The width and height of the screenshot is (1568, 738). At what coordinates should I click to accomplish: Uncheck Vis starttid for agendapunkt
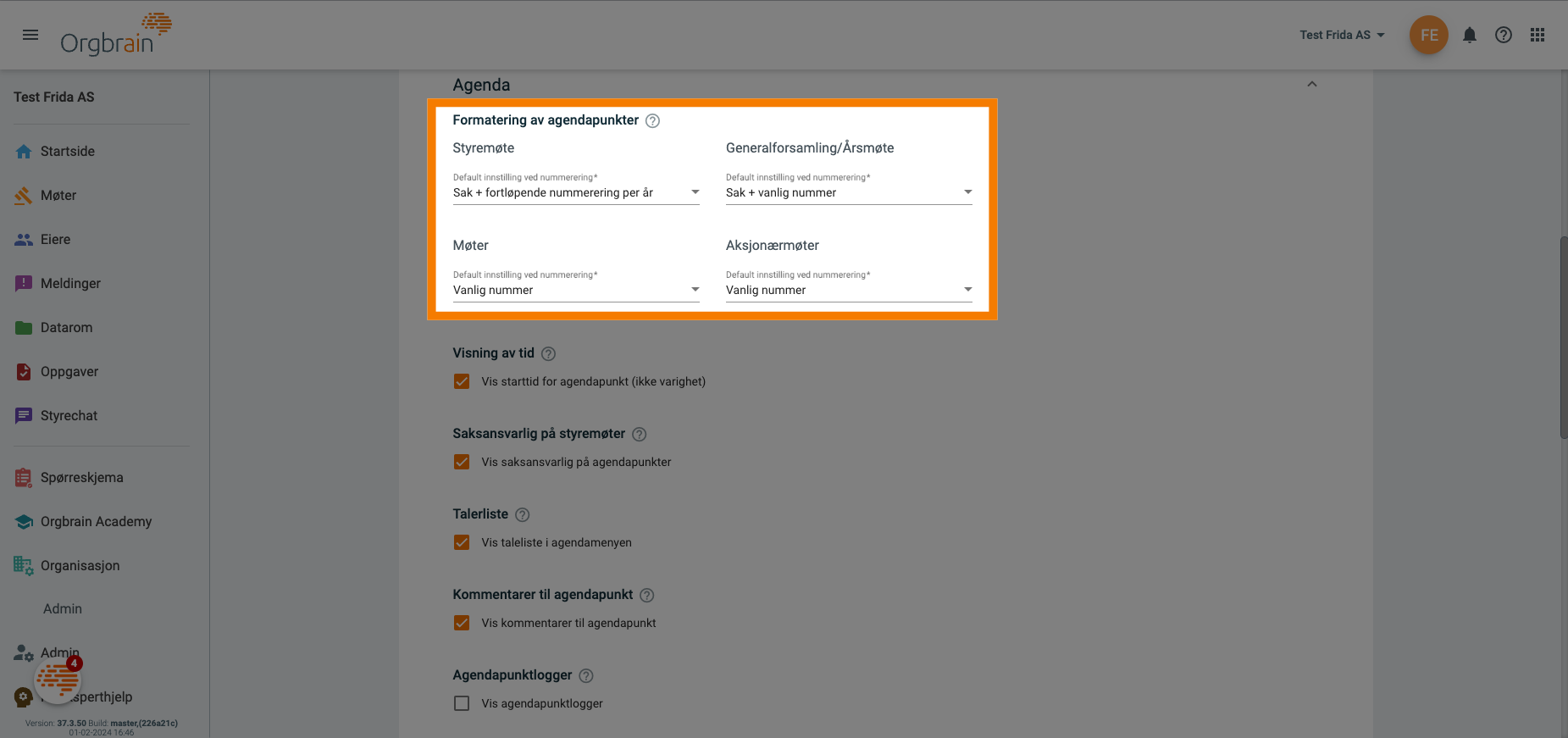pos(461,381)
